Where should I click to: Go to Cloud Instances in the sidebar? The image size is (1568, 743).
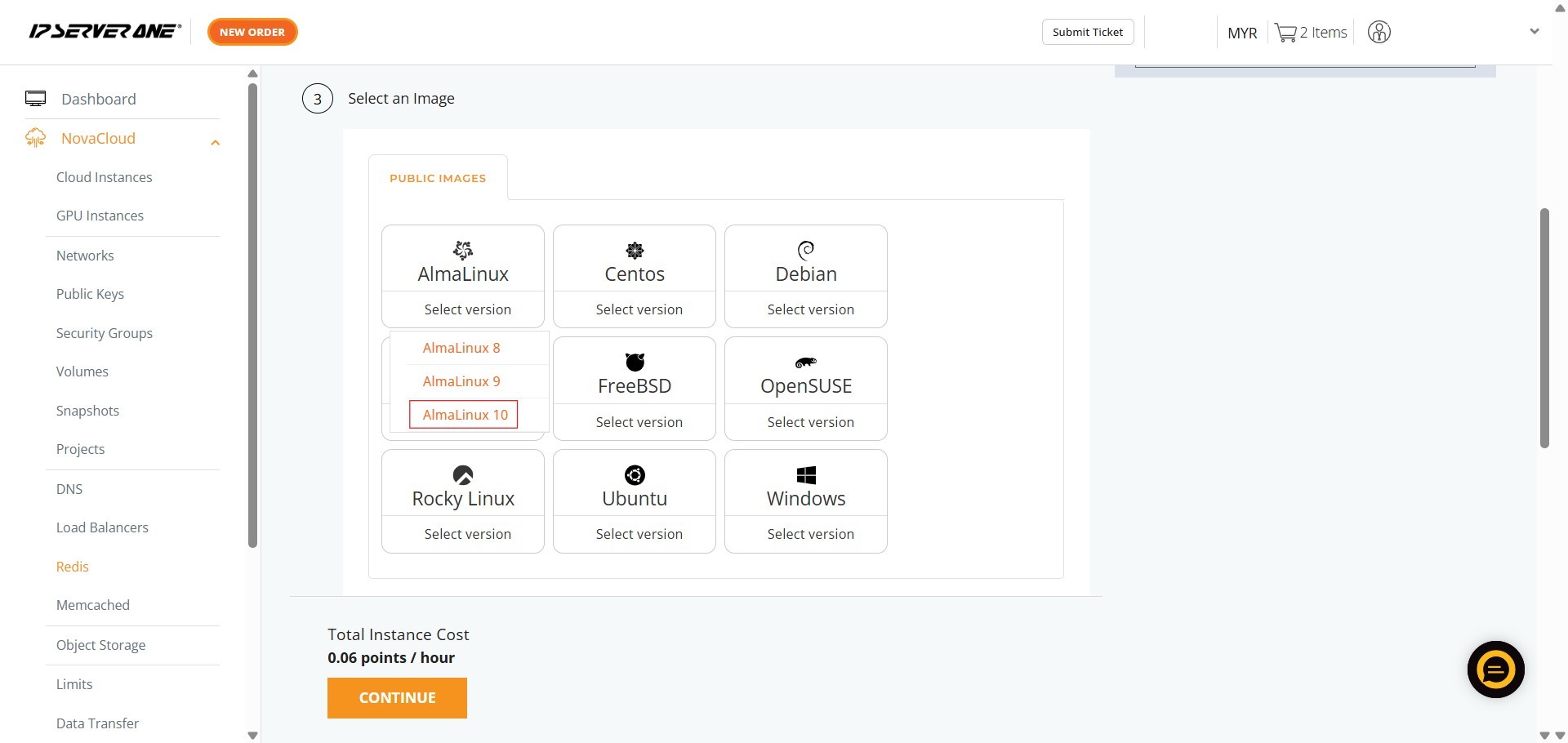coord(105,177)
